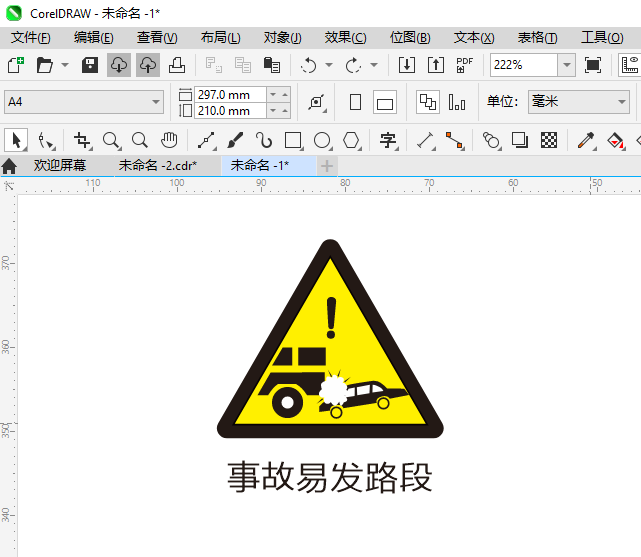Viewport: 641px width, 557px height.
Task: Select the Drop Shadow tool
Action: click(x=520, y=141)
